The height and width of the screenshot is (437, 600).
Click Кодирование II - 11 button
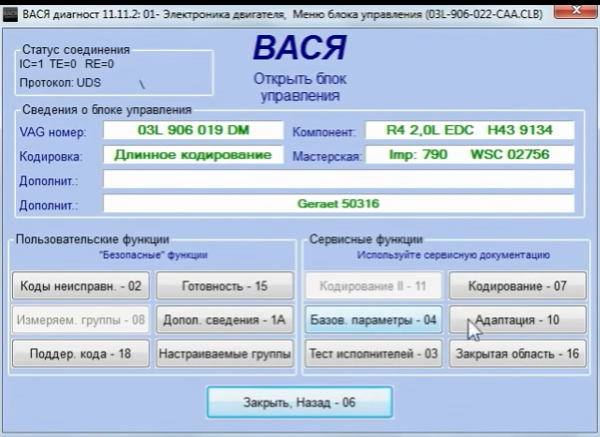(373, 286)
